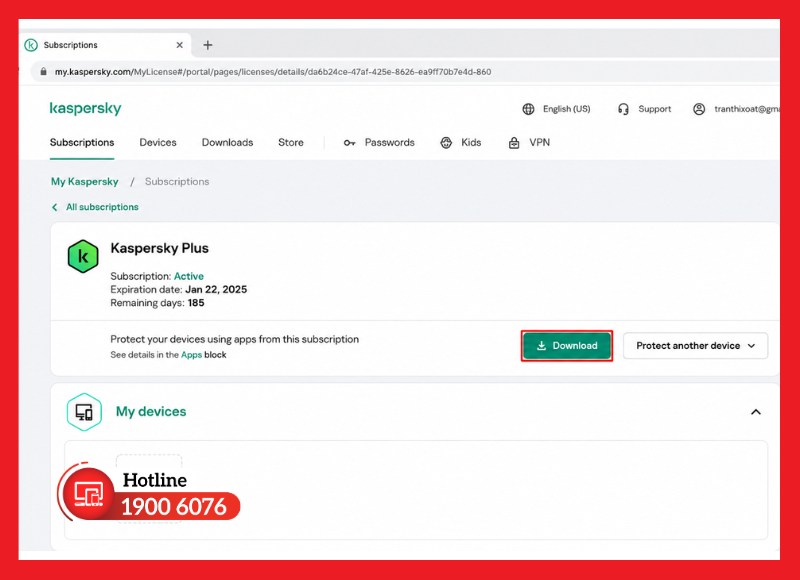Click the Apps link in subscription details
The width and height of the screenshot is (800, 580).
pyautogui.click(x=191, y=355)
